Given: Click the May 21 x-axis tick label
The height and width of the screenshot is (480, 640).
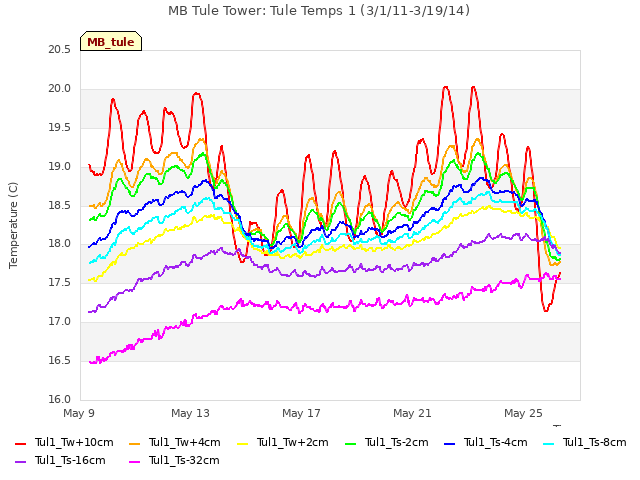Looking at the screenshot, I should (412, 413).
